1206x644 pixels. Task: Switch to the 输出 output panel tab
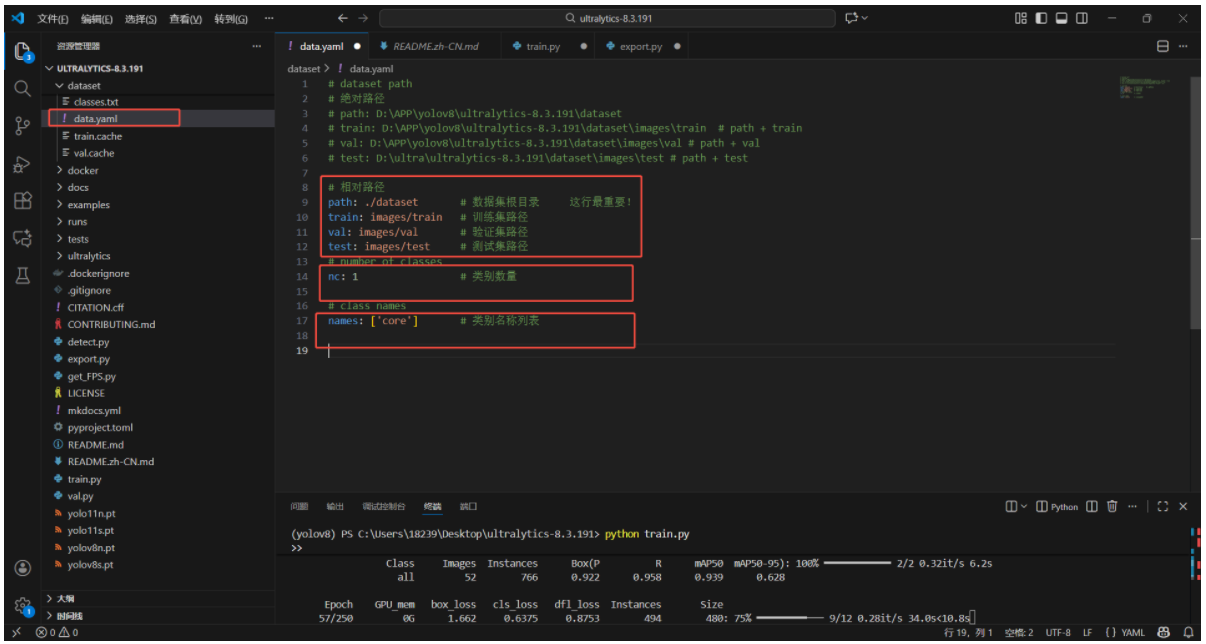335,507
